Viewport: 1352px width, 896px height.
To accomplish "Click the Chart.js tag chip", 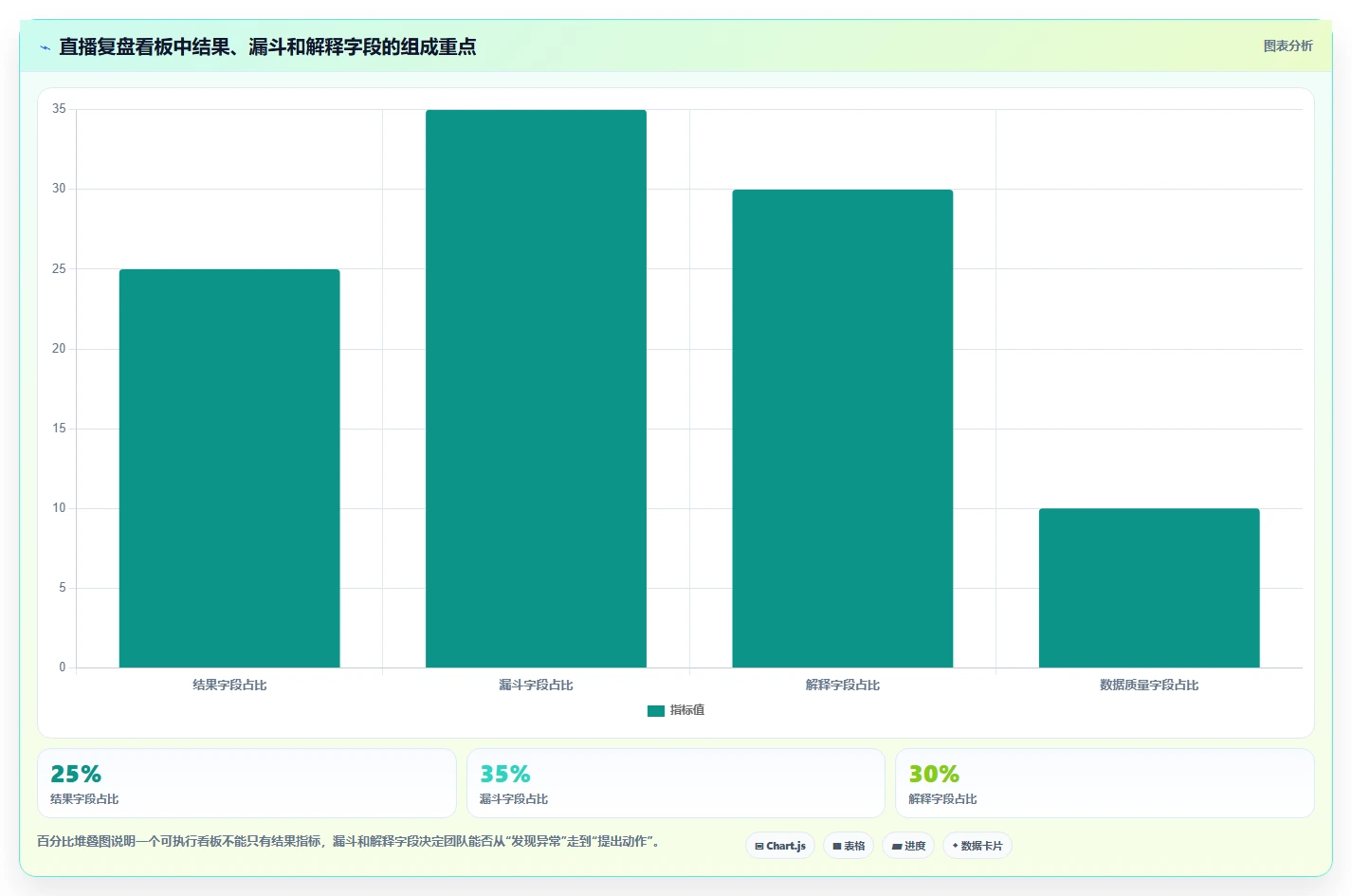I will pos(780,846).
